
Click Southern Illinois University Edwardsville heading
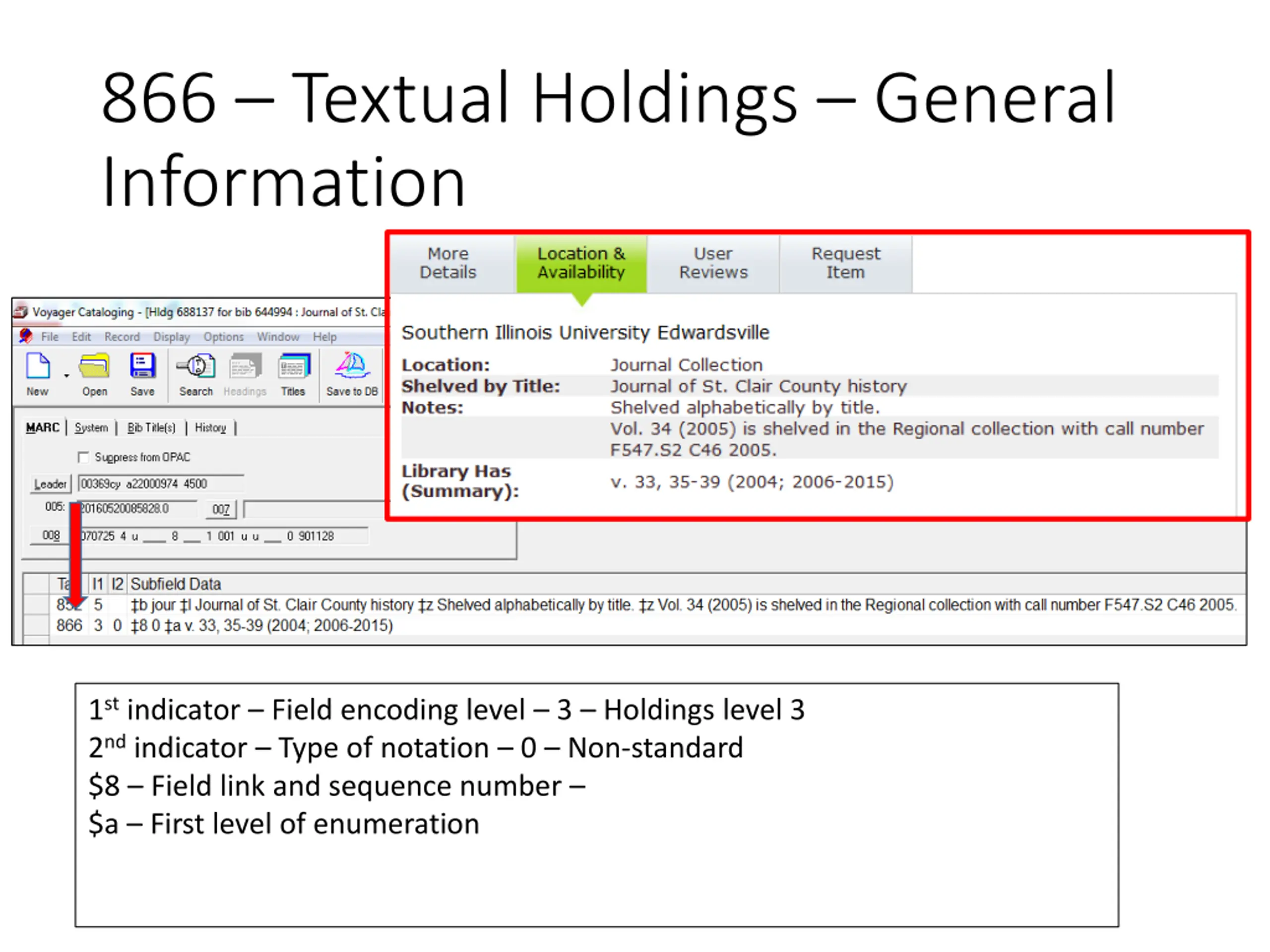pos(585,332)
